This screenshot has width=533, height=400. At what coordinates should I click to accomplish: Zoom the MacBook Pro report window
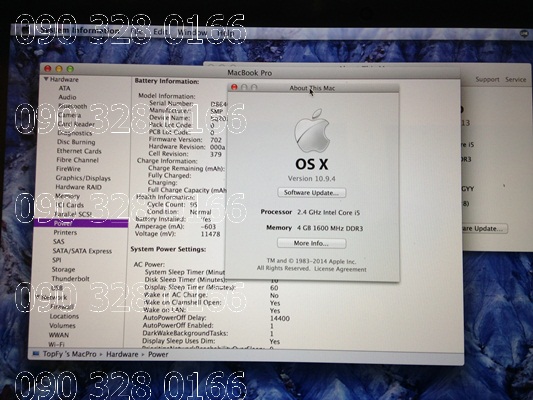point(70,69)
